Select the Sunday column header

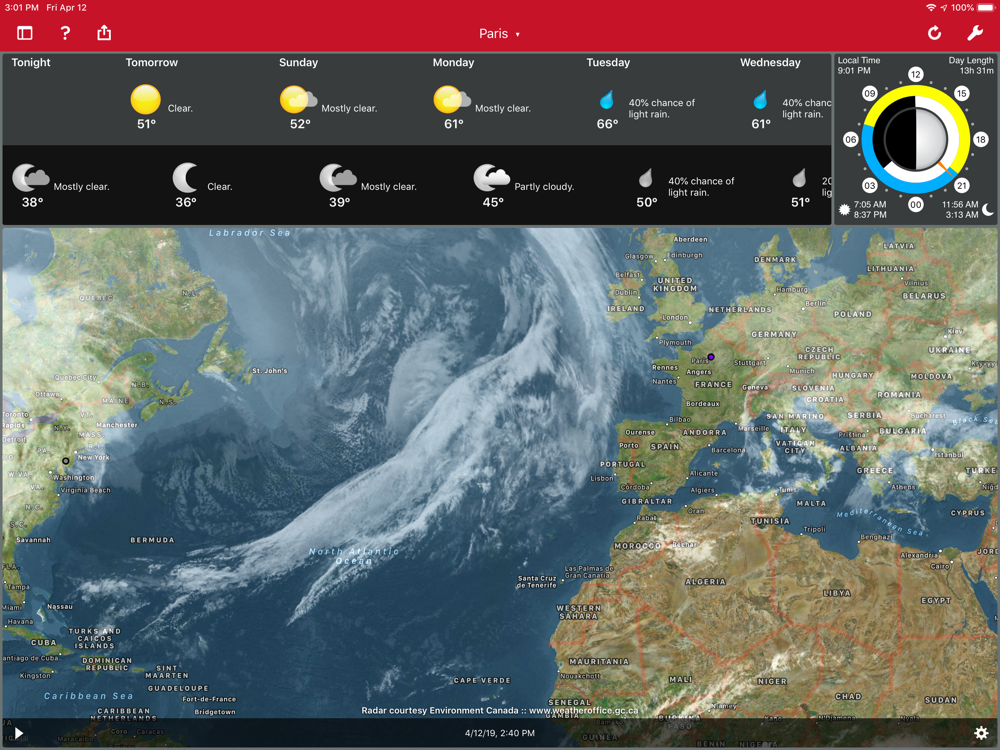pyautogui.click(x=298, y=62)
